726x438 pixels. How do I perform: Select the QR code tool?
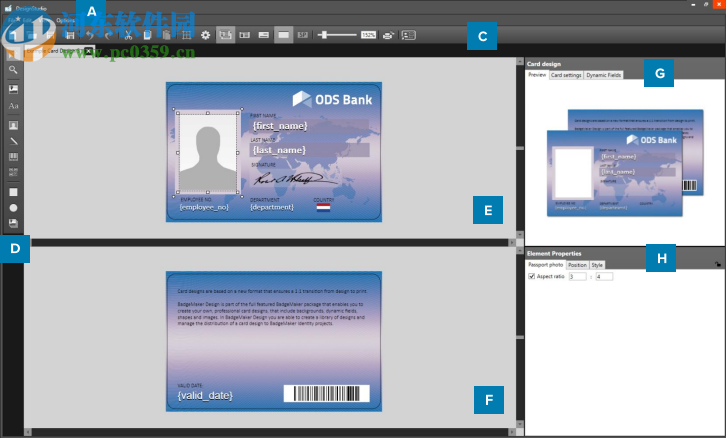tap(13, 172)
